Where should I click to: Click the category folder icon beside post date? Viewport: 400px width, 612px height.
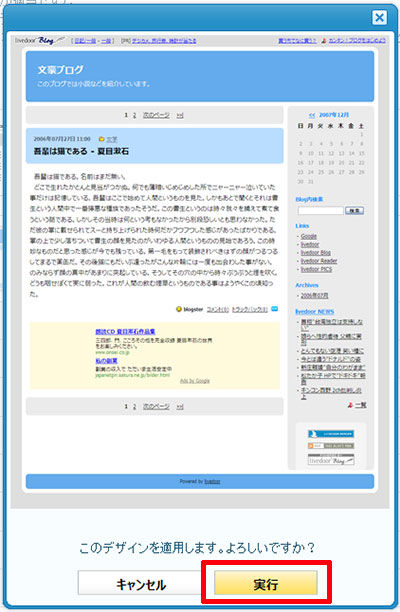tap(102, 139)
